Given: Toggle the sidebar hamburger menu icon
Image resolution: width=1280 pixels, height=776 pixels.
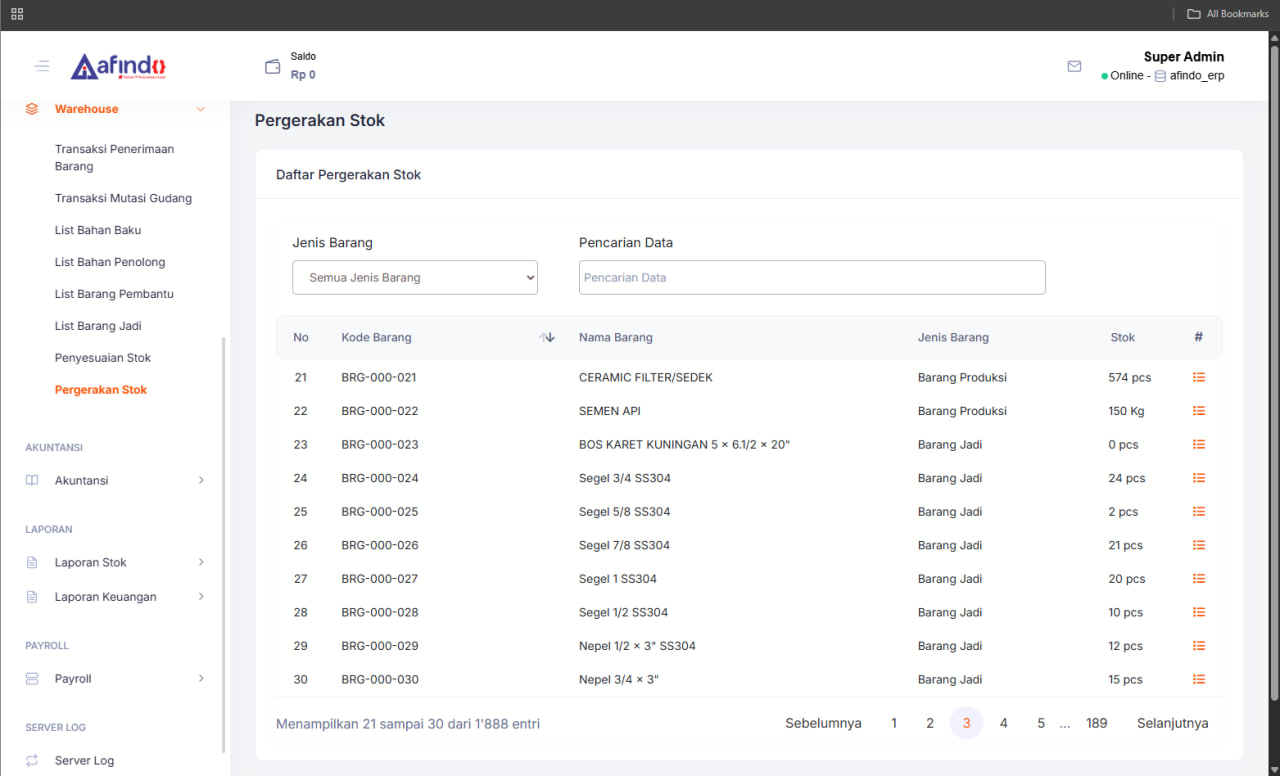Looking at the screenshot, I should point(42,66).
